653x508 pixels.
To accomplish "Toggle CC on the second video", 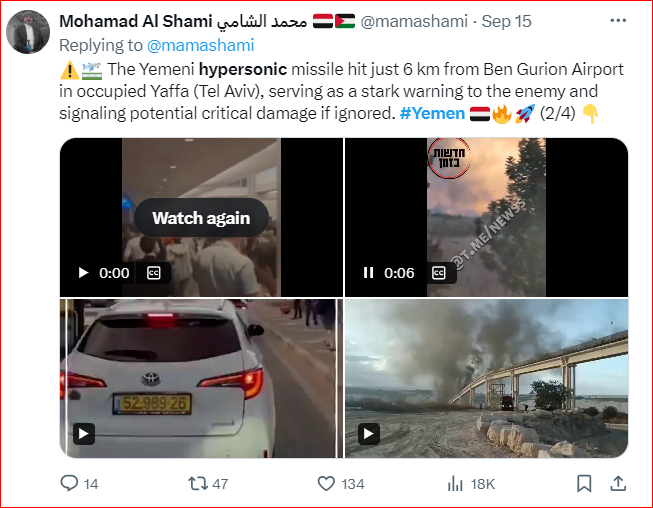I will 439,273.
